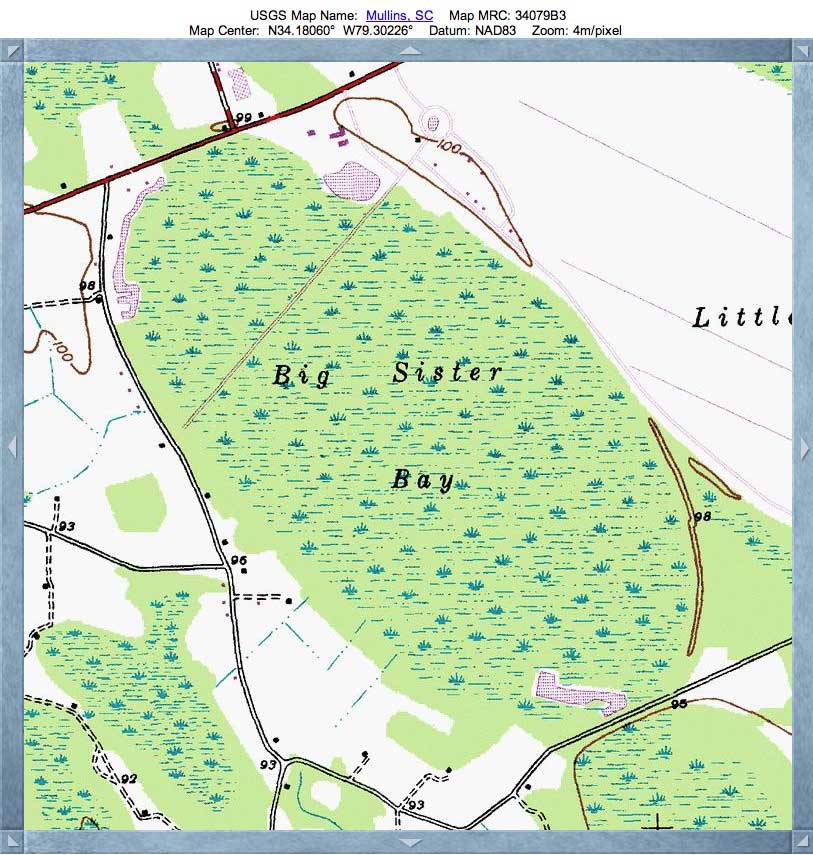The height and width of the screenshot is (855, 813).
Task: Open the Mullins, SC map link
Action: [x=399, y=15]
